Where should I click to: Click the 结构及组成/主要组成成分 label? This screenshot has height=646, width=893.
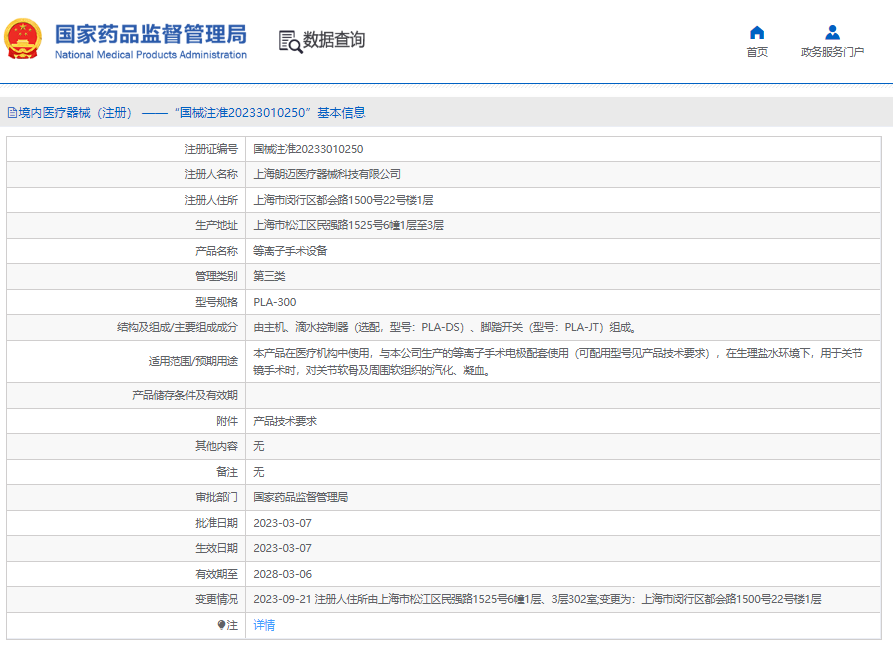pyautogui.click(x=177, y=327)
